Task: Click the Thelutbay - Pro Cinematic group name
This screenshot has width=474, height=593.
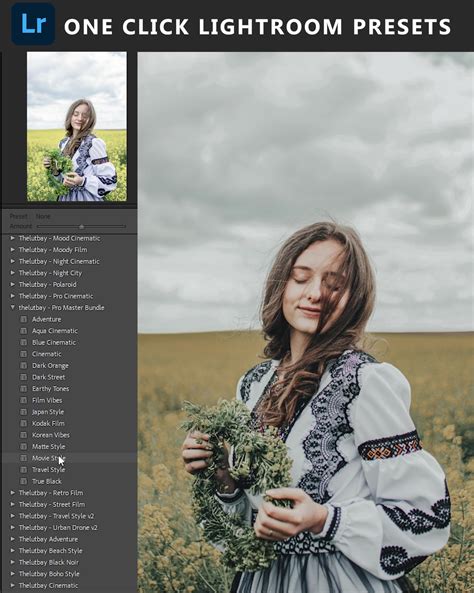Action: (x=56, y=296)
